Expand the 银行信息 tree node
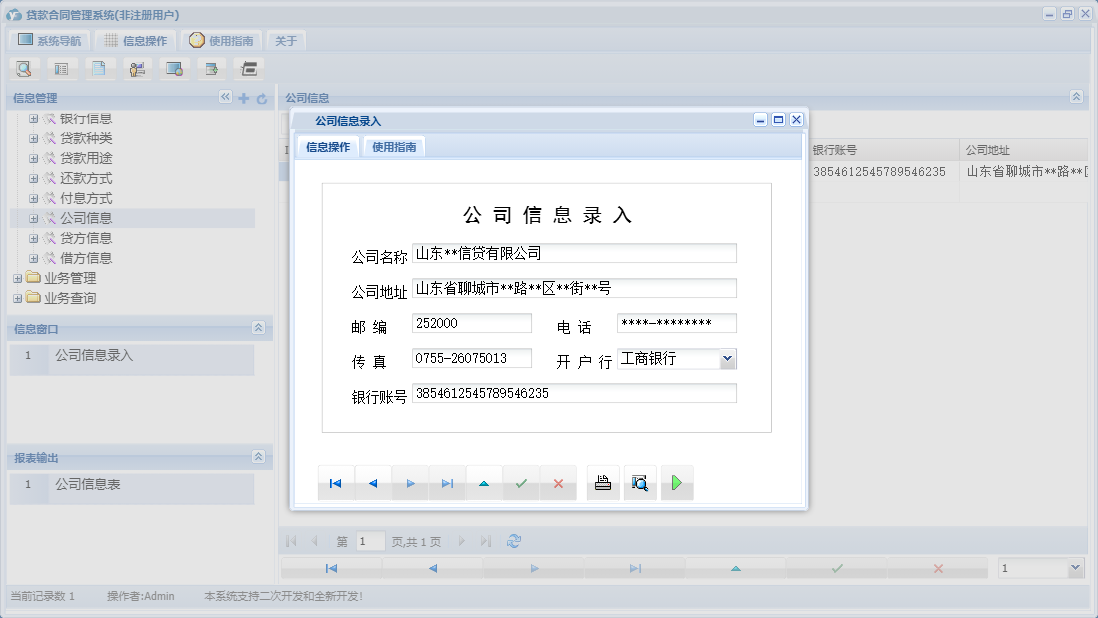 click(32, 117)
